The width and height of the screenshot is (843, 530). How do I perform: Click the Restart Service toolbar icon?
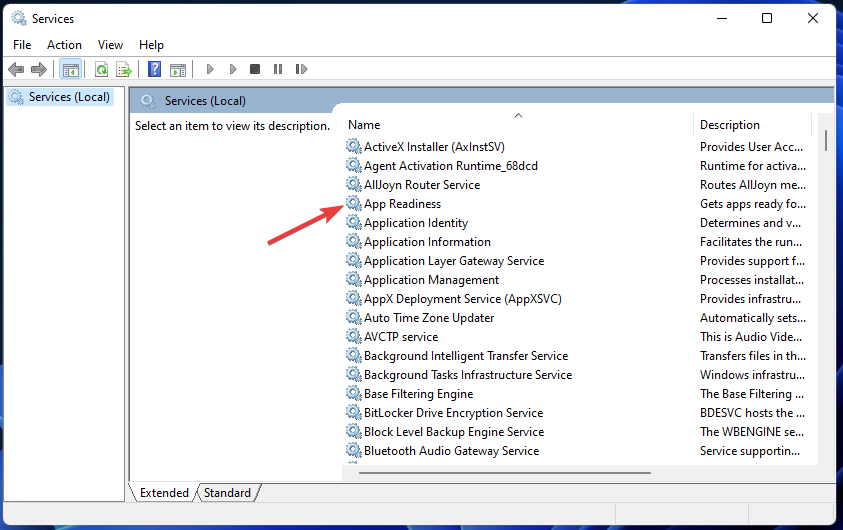[x=301, y=69]
